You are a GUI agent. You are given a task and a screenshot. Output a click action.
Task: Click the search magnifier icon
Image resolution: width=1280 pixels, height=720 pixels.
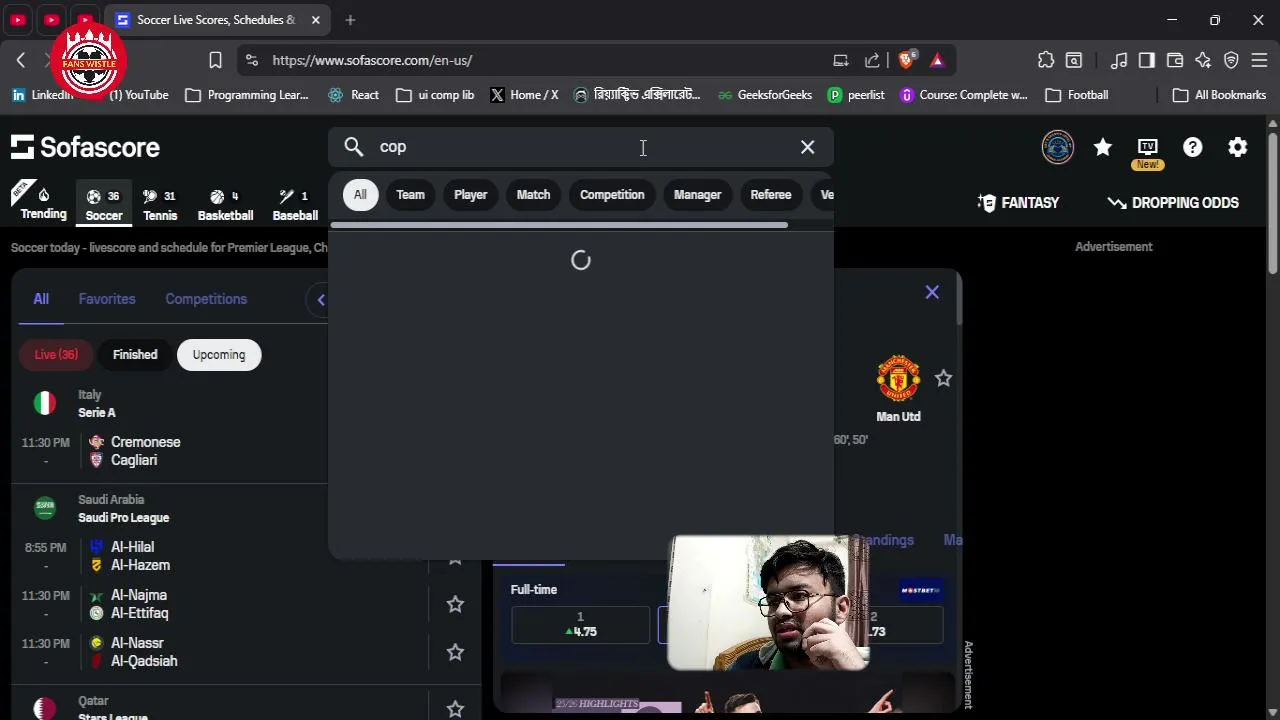tap(354, 147)
